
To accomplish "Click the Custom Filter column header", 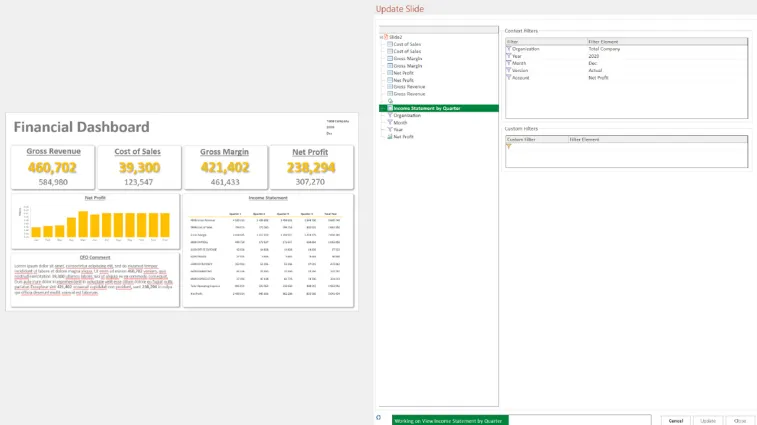I will [537, 139].
